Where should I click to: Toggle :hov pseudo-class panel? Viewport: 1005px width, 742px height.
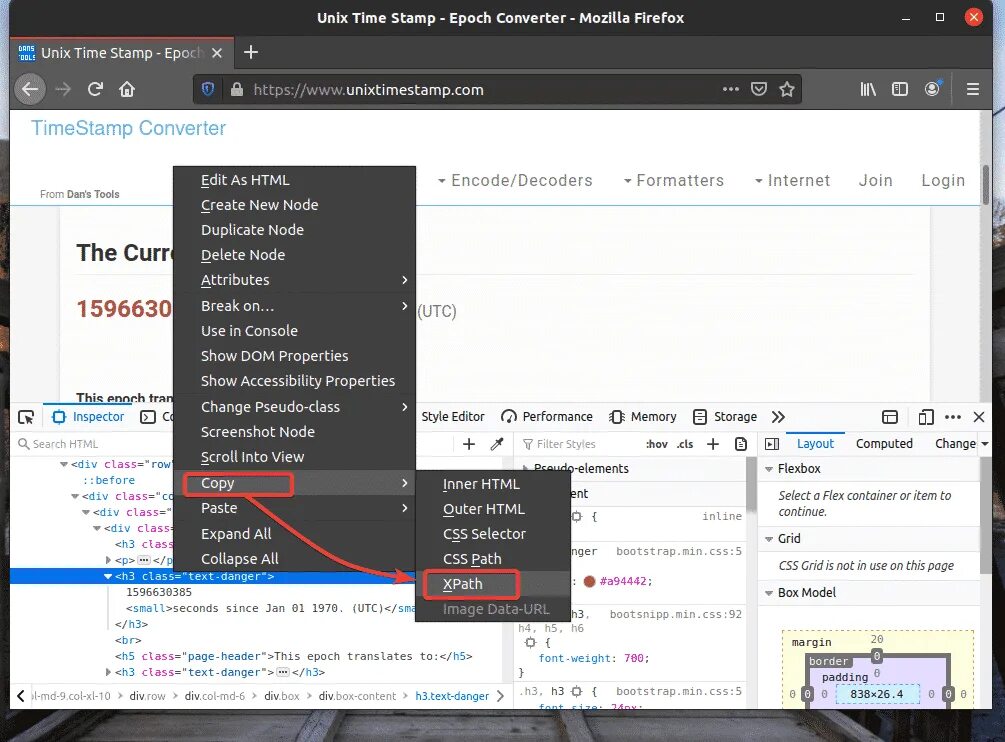coord(657,444)
